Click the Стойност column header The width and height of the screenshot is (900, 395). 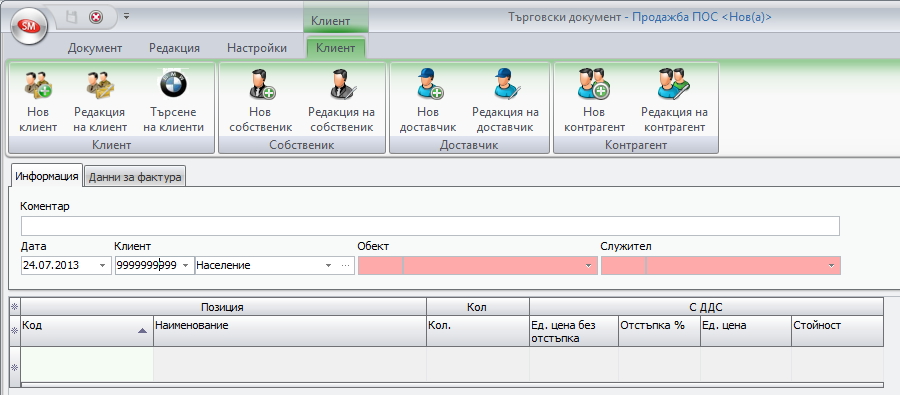point(837,331)
